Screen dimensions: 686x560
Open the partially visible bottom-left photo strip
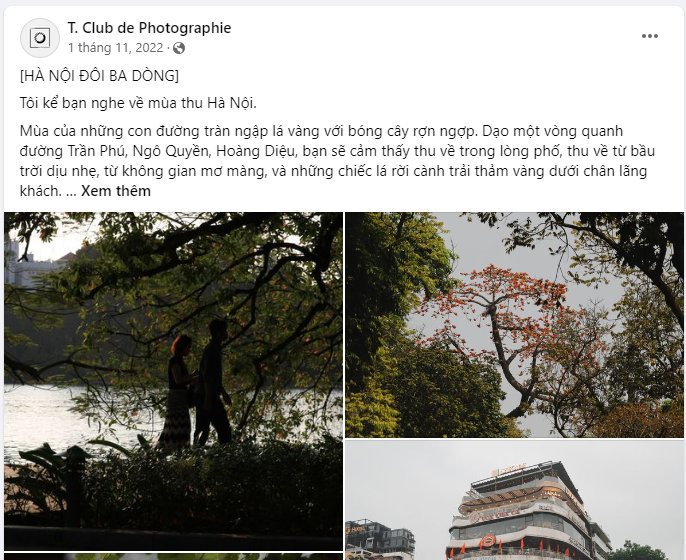[174, 556]
